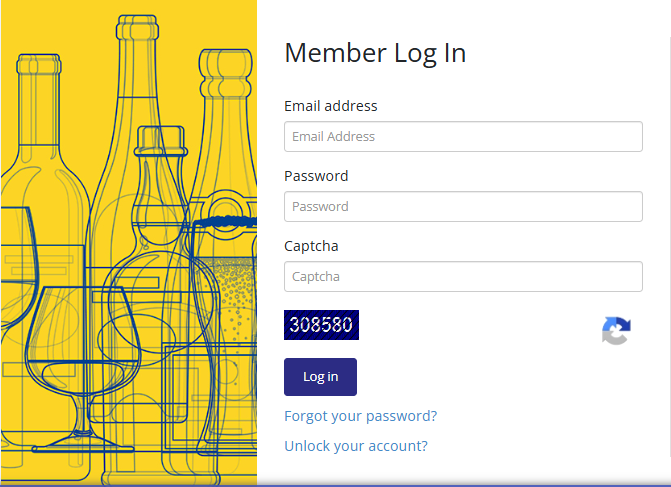The image size is (671, 487).
Task: Click the Email address field label
Action: [x=331, y=106]
